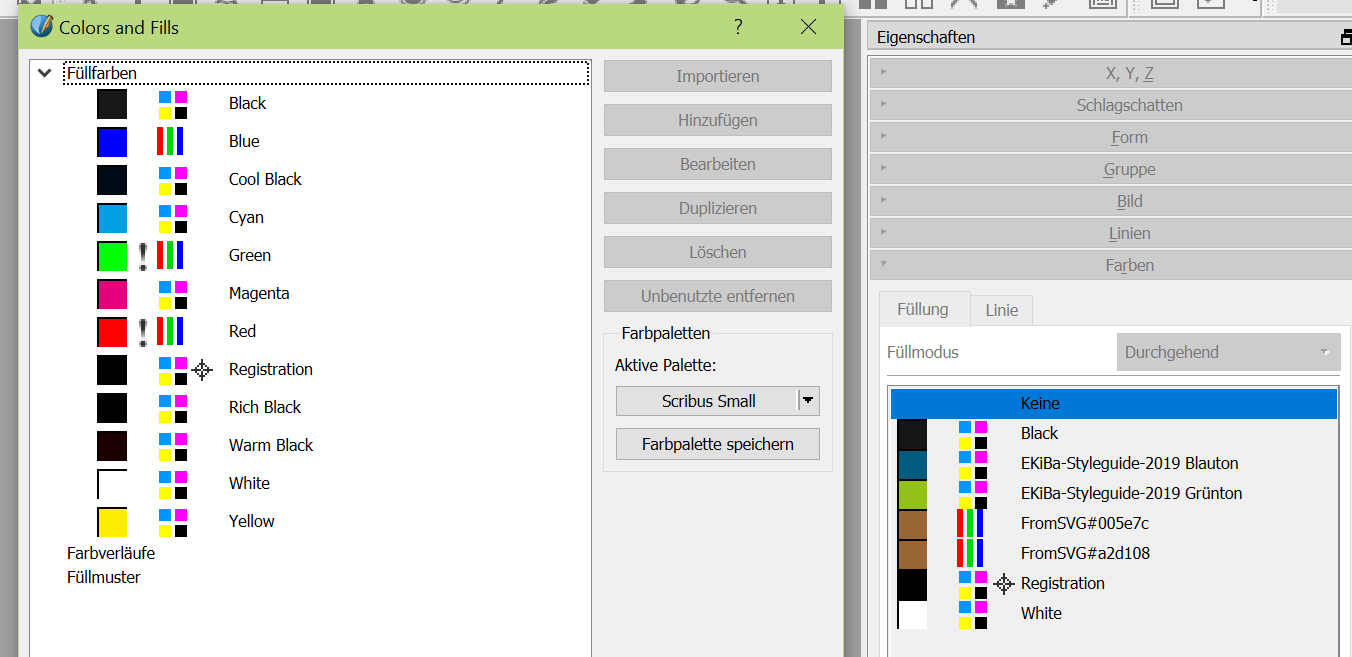This screenshot has width=1352, height=657.
Task: Select Farbverläufe in the tree
Action: point(111,553)
